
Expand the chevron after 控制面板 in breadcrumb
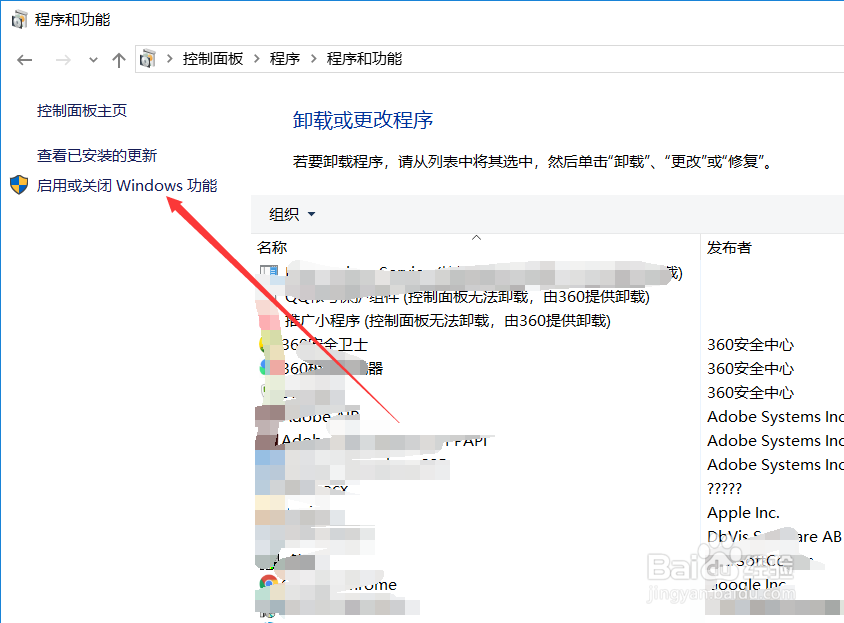click(x=257, y=58)
